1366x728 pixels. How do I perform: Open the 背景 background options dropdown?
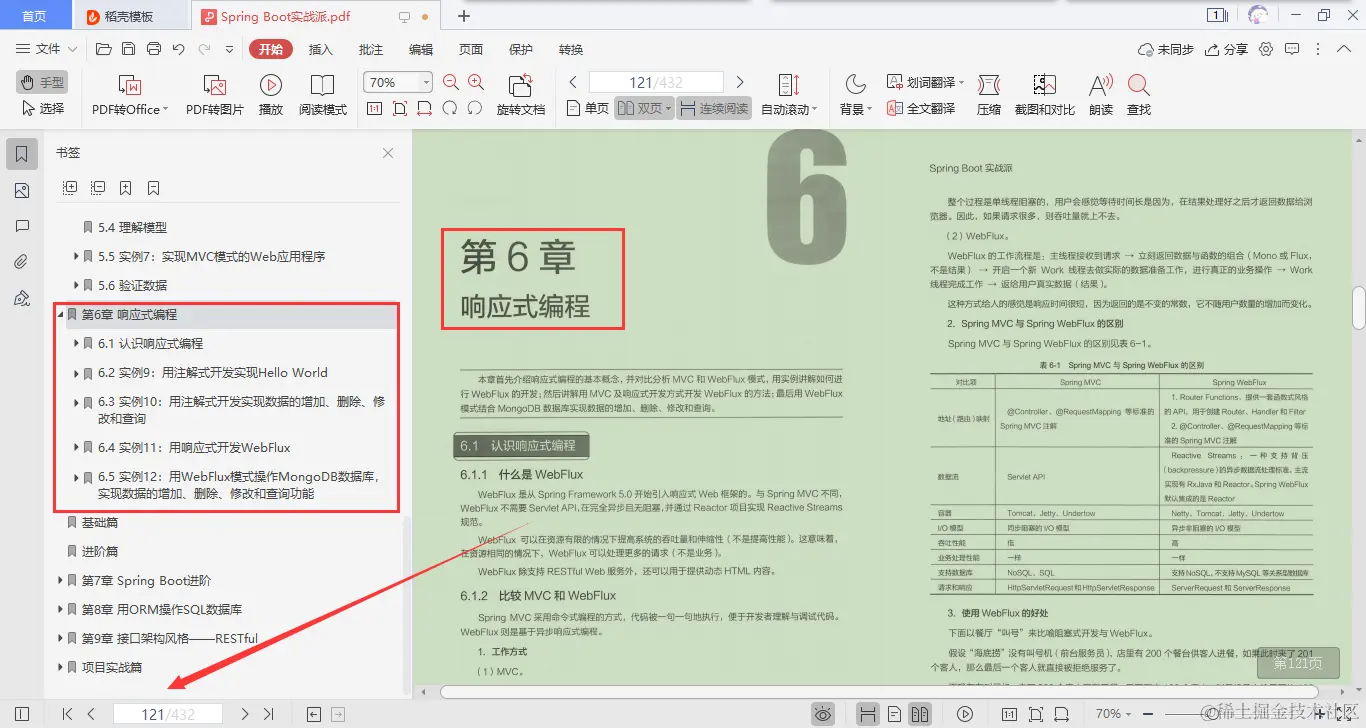point(857,107)
